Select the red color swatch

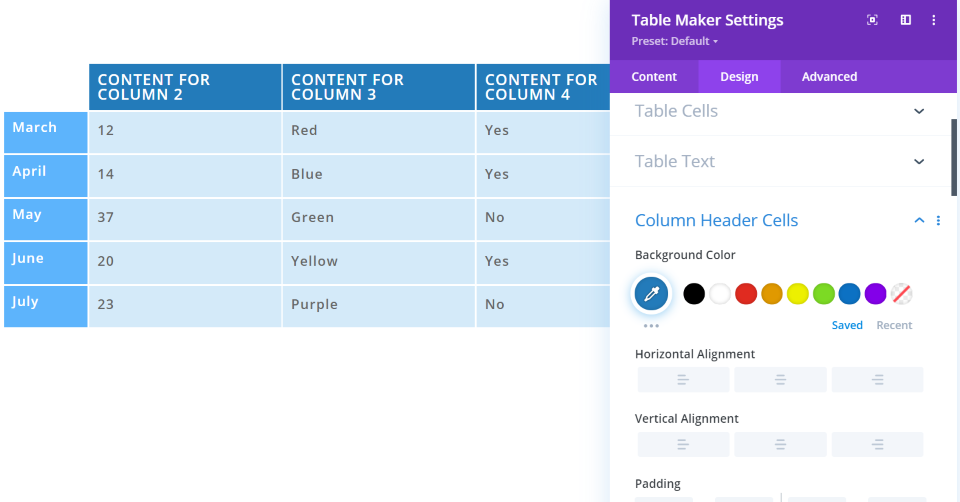click(746, 294)
